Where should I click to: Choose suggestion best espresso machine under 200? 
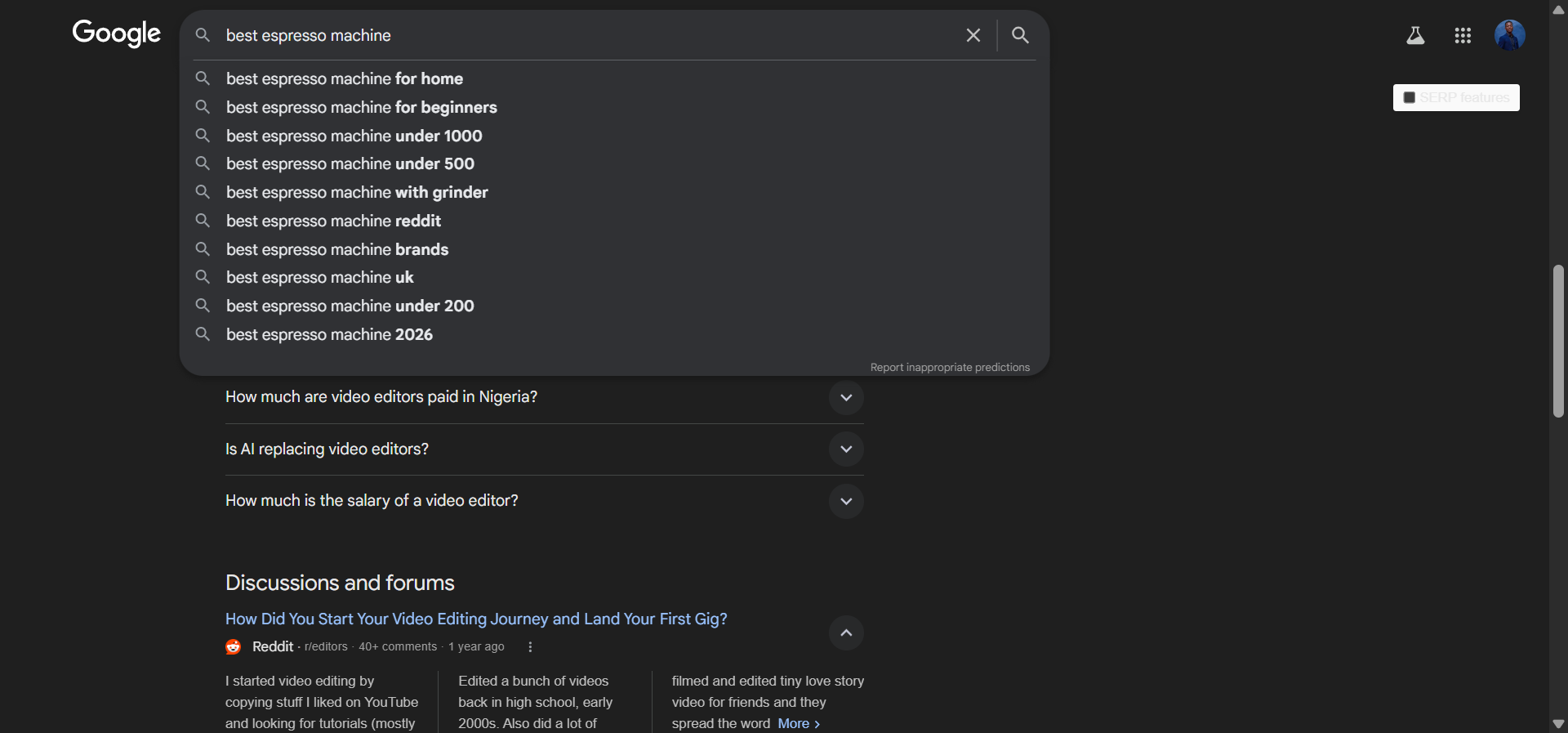614,306
